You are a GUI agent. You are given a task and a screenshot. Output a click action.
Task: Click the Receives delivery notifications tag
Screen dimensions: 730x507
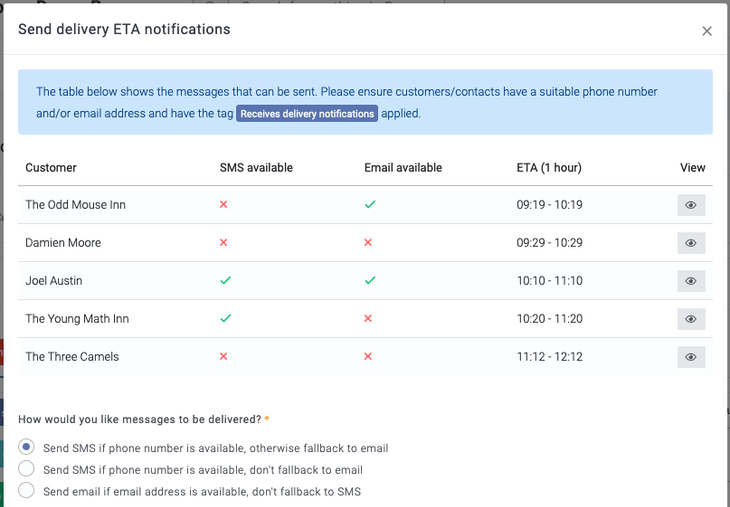coord(307,114)
